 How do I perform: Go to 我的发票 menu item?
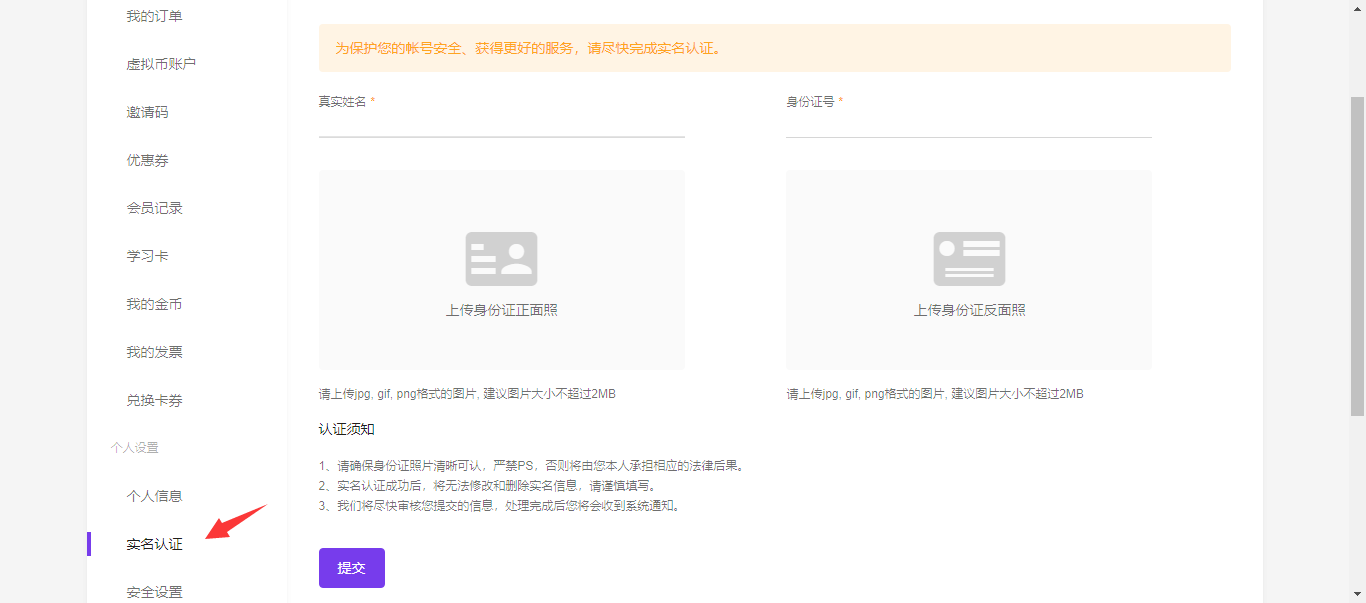click(x=154, y=352)
